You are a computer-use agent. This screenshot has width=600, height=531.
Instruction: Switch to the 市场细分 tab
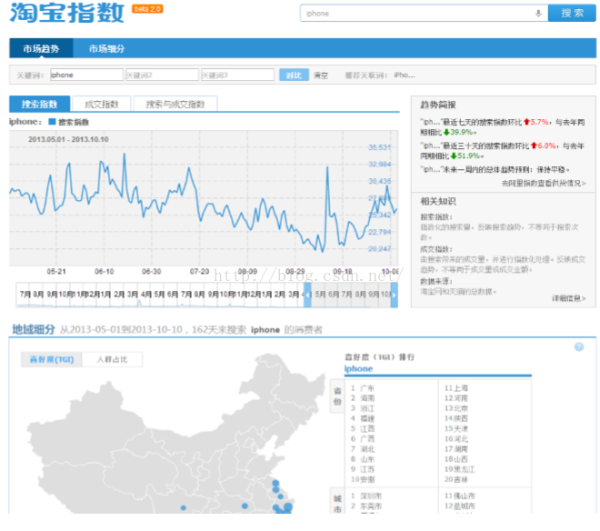coord(105,49)
